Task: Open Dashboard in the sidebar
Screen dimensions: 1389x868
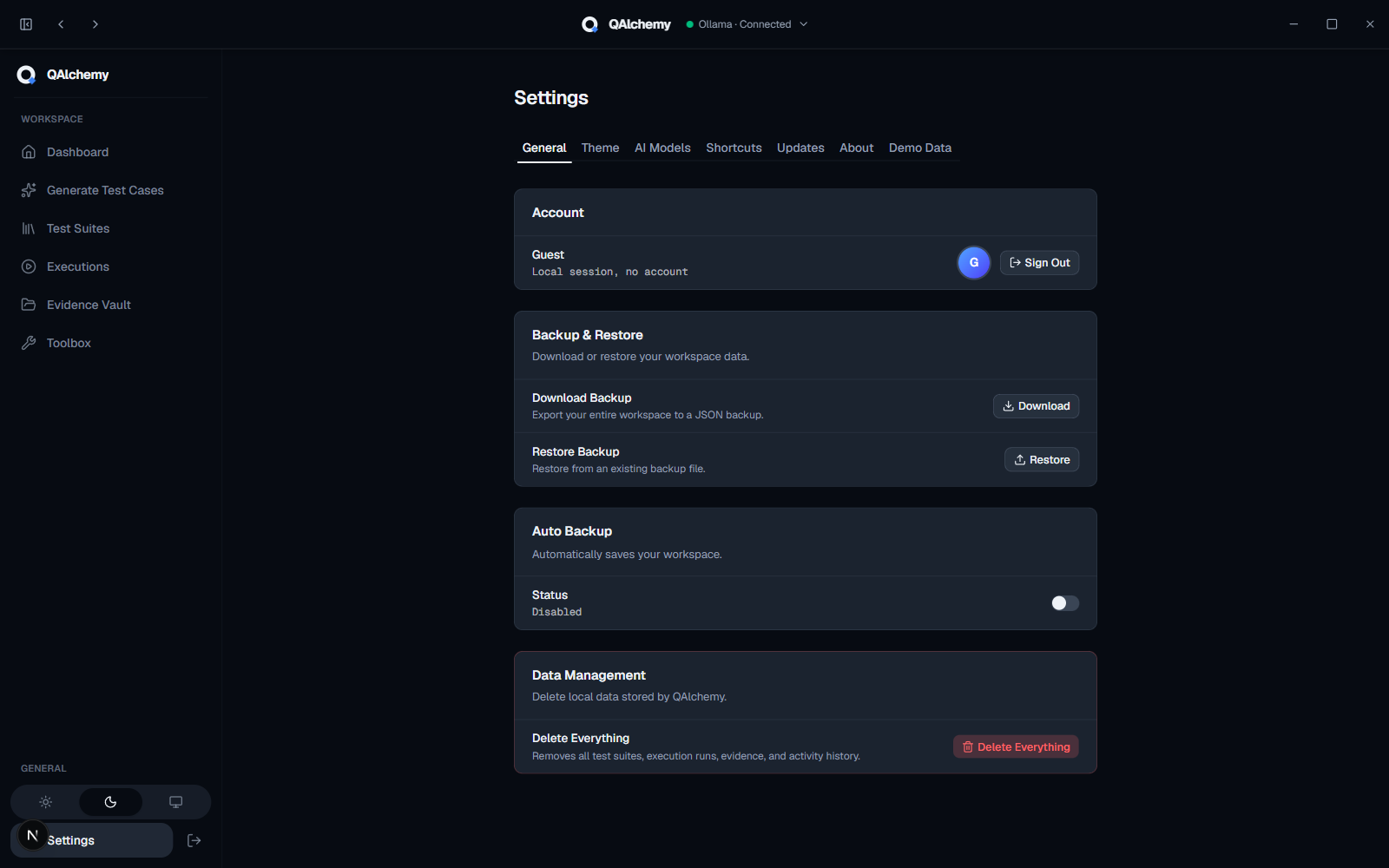Action: click(x=110, y=152)
